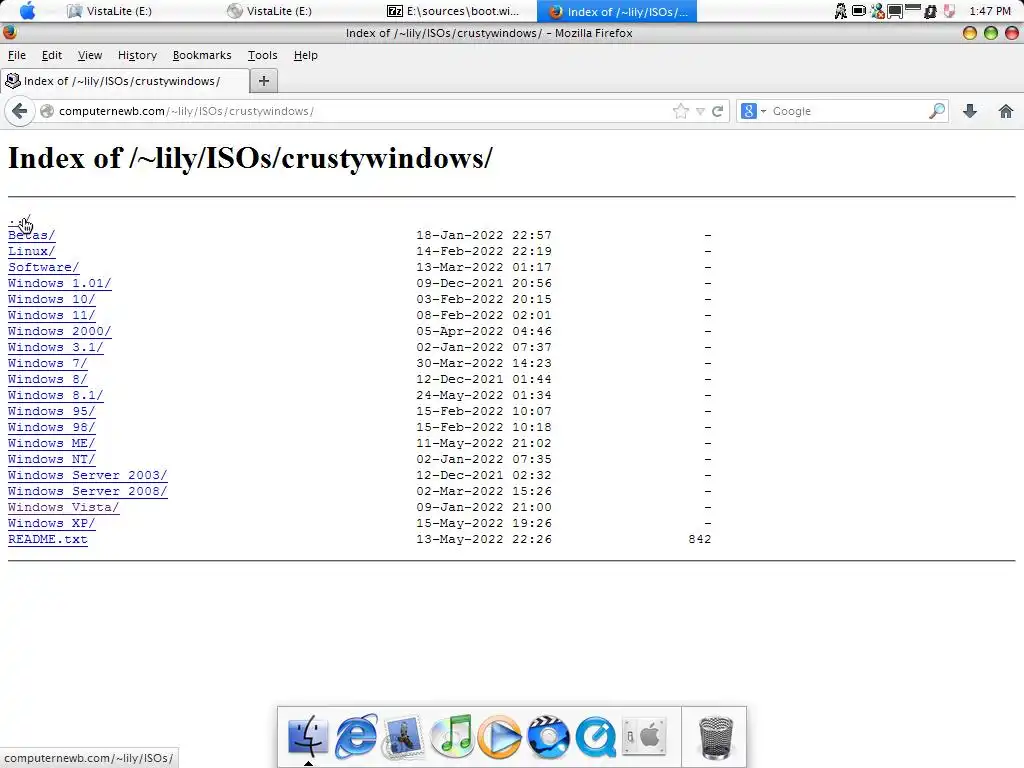This screenshot has height=768, width=1024.
Task: Click the clock showing 1:47 PM
Action: pyautogui.click(x=991, y=11)
